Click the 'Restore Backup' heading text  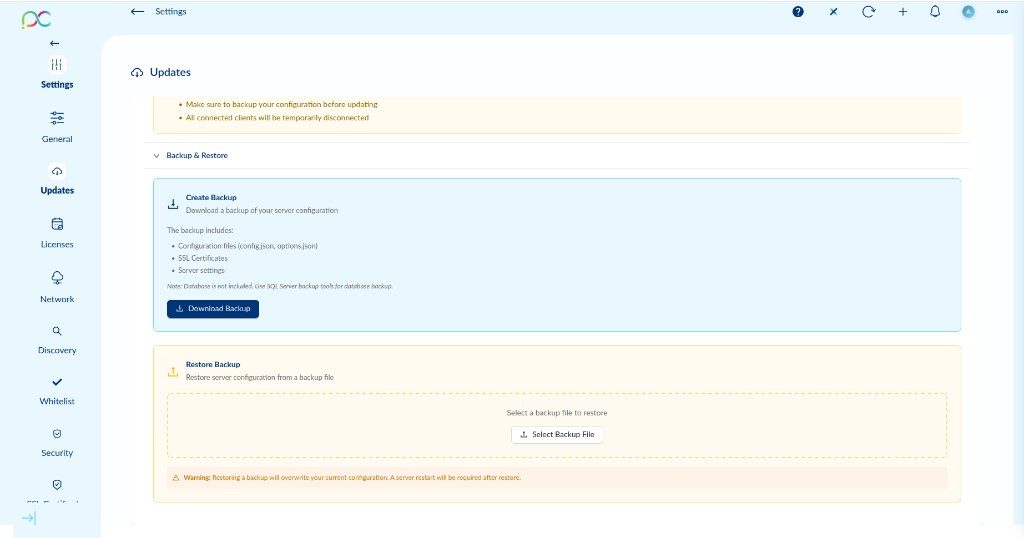pyautogui.click(x=213, y=364)
